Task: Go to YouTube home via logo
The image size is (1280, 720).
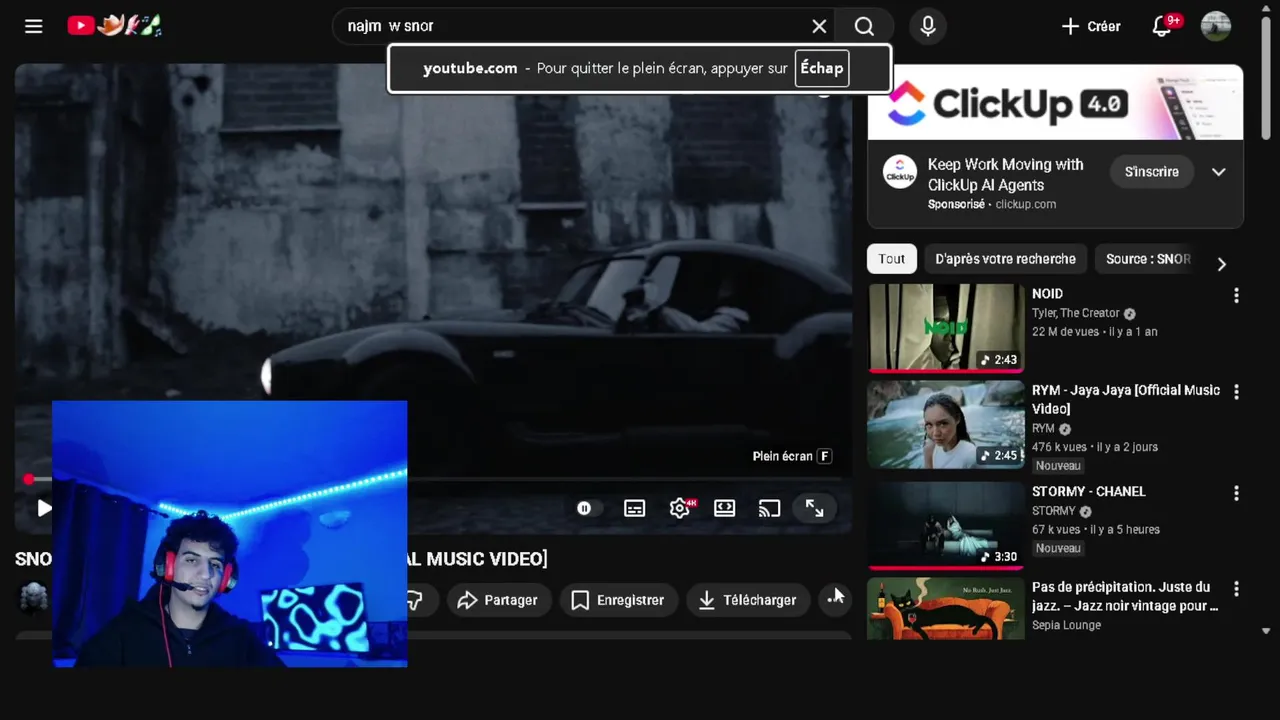Action: click(114, 26)
